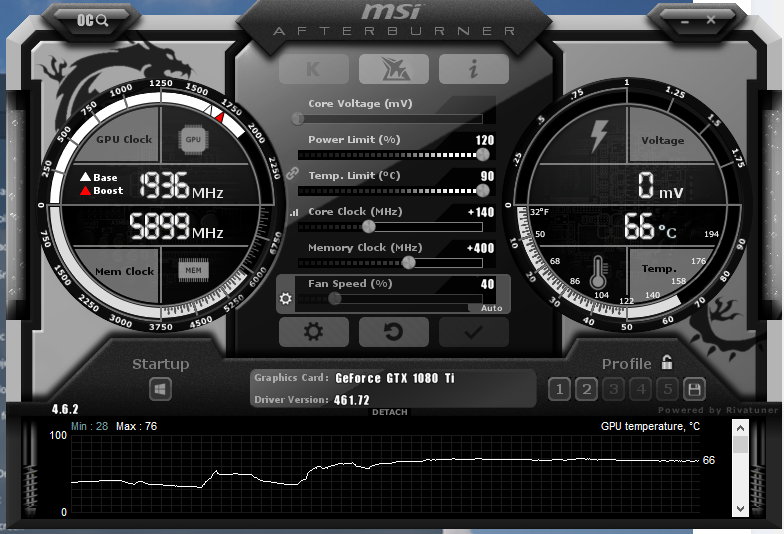Click the monitor graph scrollbar thumb
This screenshot has width=784, height=534.
(x=740, y=444)
